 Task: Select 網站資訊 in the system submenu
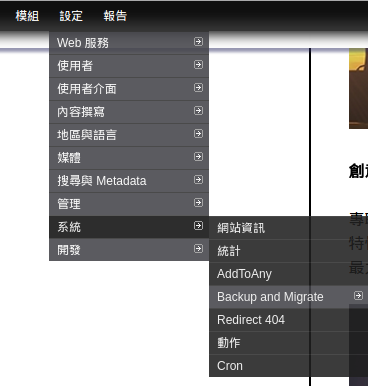[289, 228]
